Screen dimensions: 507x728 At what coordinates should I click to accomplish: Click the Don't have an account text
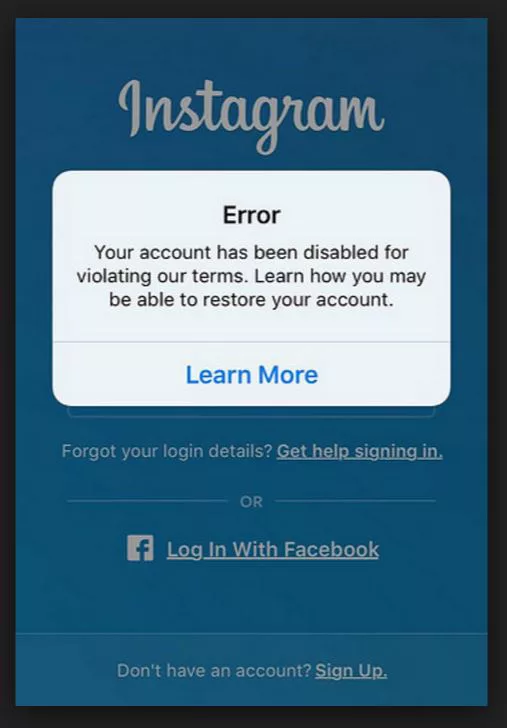pyautogui.click(x=214, y=671)
